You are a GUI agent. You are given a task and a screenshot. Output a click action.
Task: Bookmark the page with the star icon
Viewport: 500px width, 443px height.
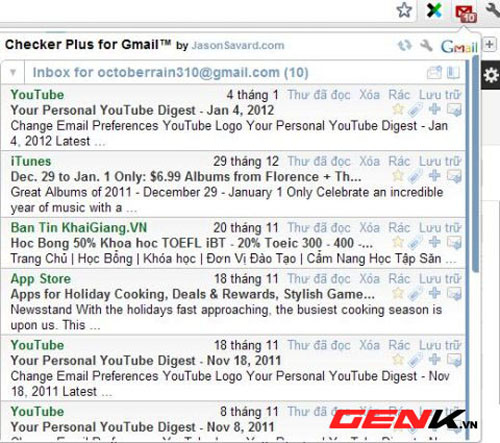(x=404, y=10)
